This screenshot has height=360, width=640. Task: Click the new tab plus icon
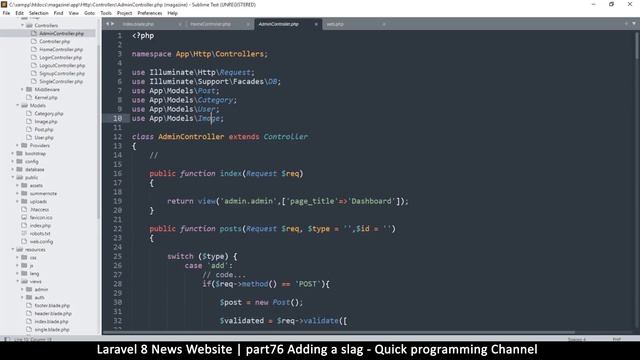click(x=626, y=24)
